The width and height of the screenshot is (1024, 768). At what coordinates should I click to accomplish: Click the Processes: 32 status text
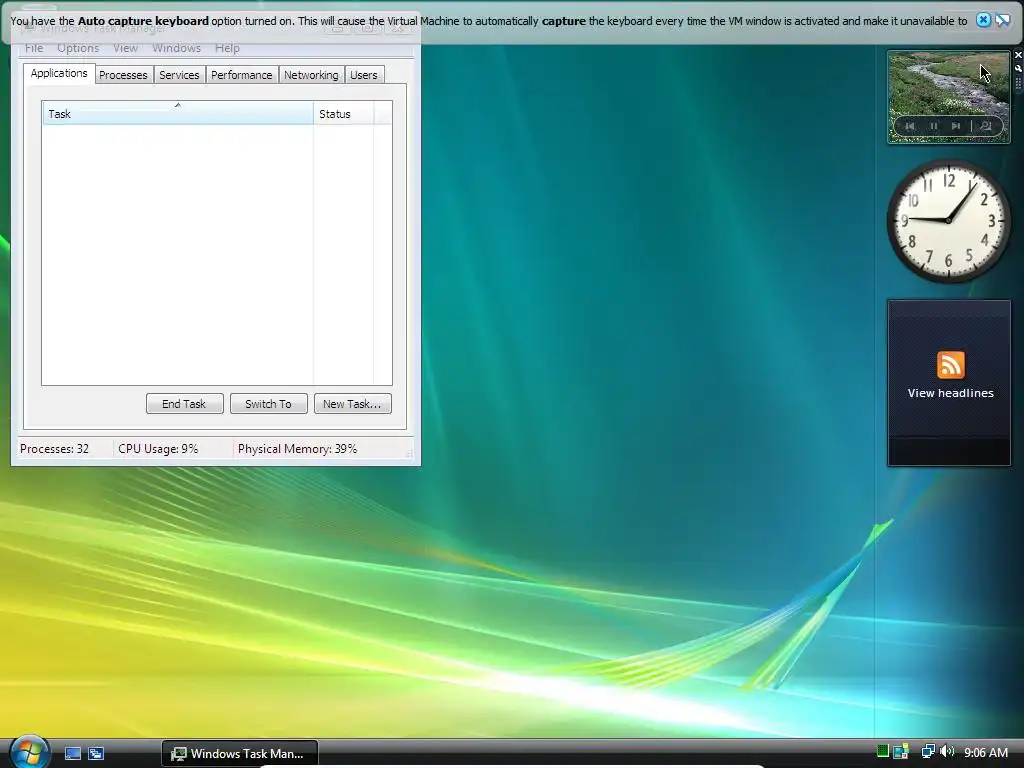pos(54,449)
